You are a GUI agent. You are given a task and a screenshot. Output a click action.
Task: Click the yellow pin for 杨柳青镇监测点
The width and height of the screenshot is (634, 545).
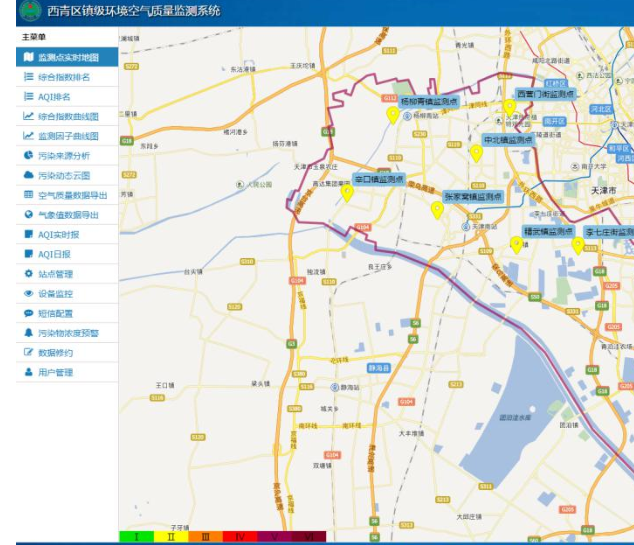tap(393, 114)
